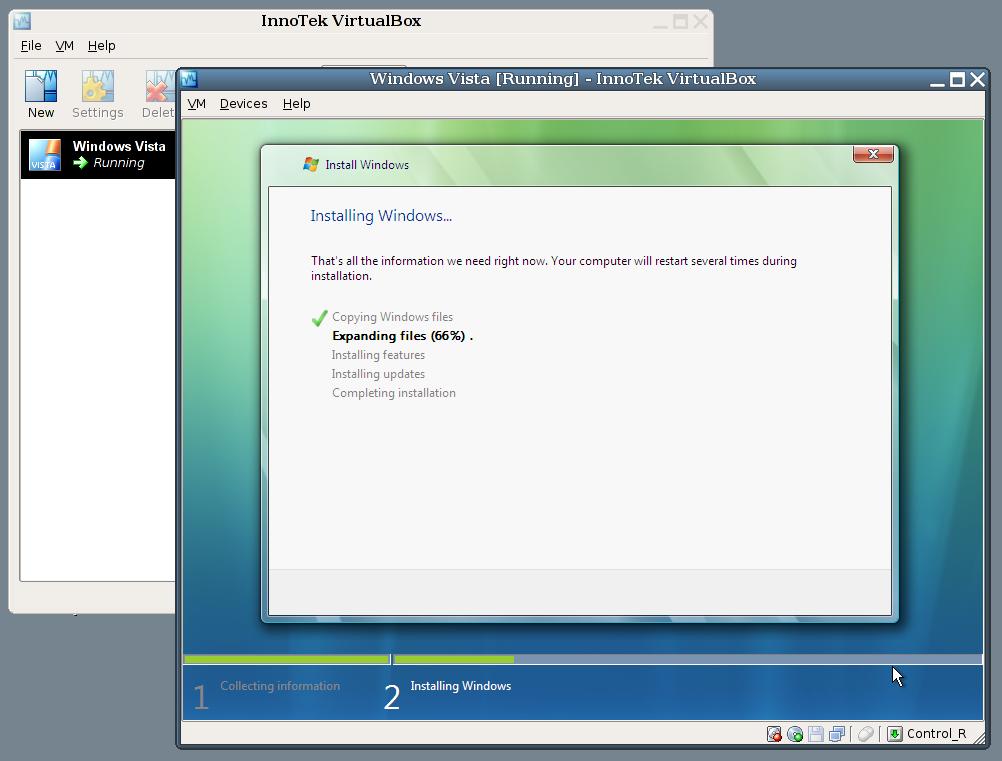Open the Devices menu
1002x761 pixels.
coord(243,104)
